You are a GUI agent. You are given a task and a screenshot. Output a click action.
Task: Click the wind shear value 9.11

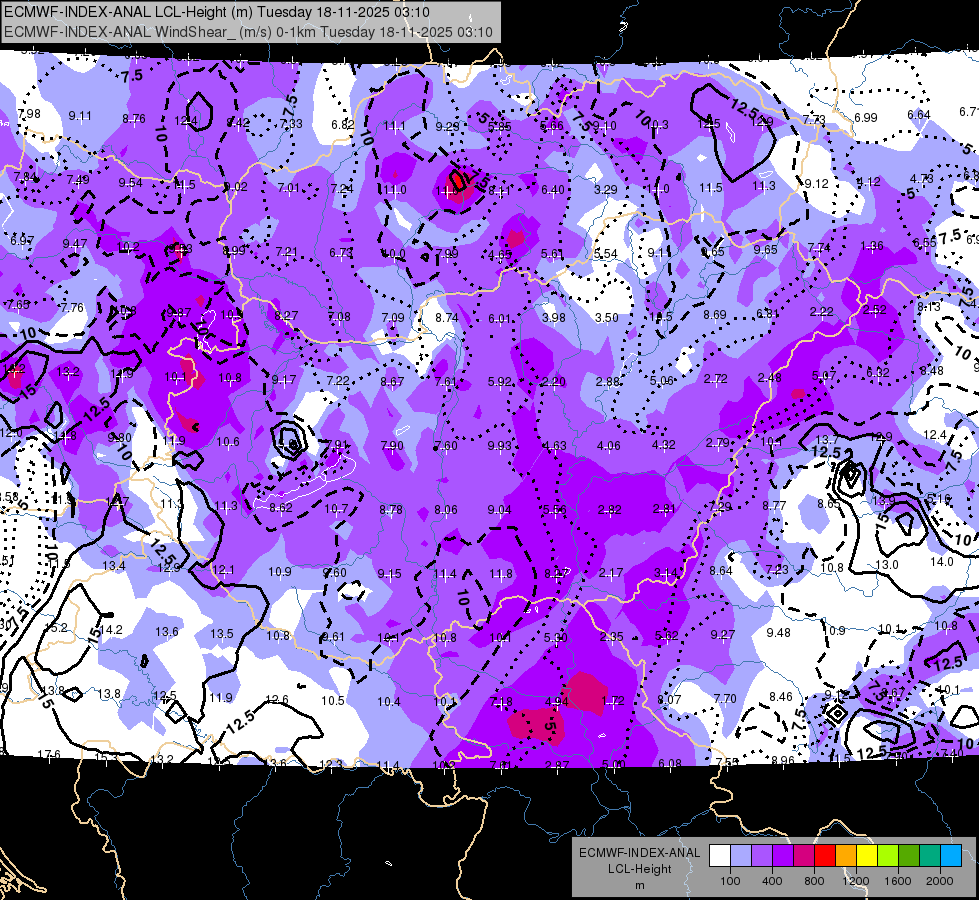pos(80,116)
